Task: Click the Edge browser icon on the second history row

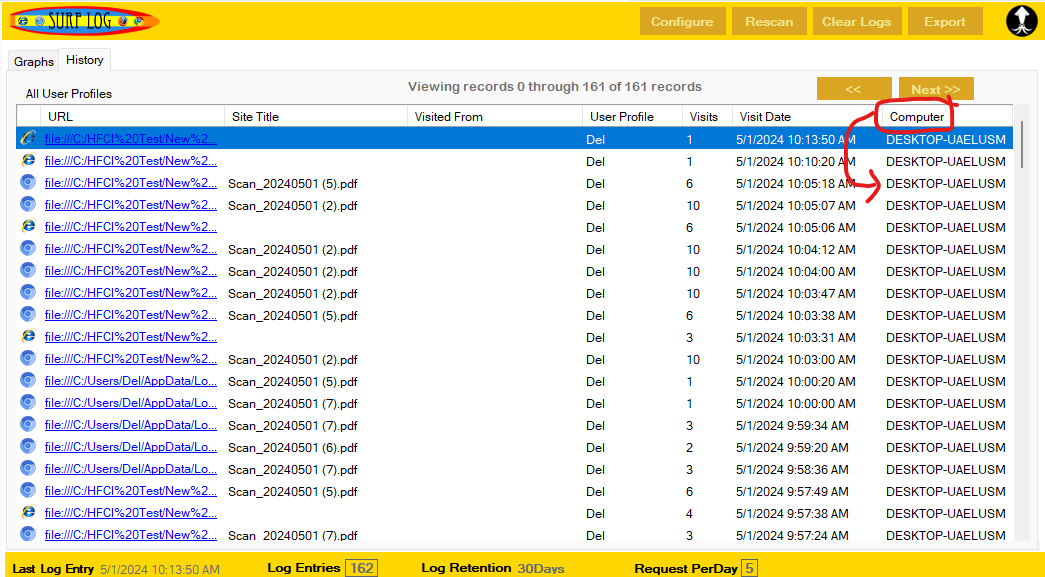Action: [28, 160]
